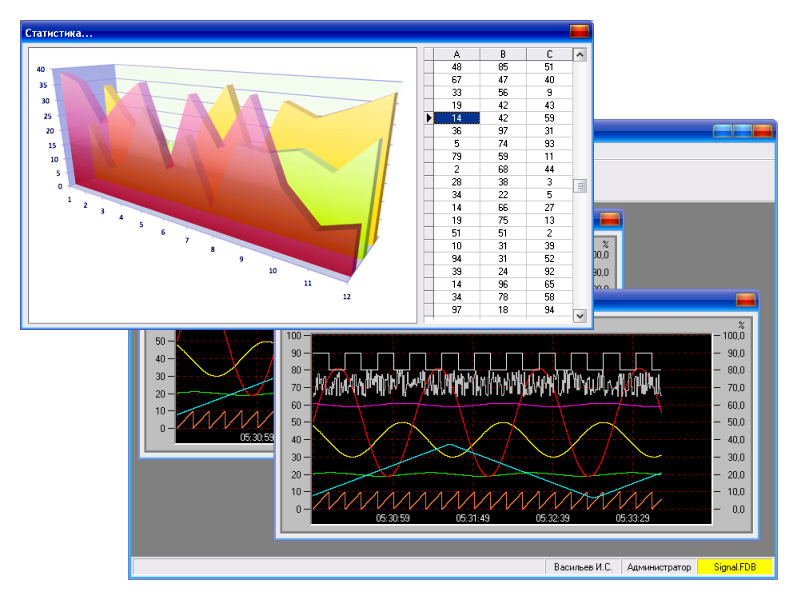This screenshot has height=600, width=800.
Task: Maximize the main application window
Action: pos(743,131)
